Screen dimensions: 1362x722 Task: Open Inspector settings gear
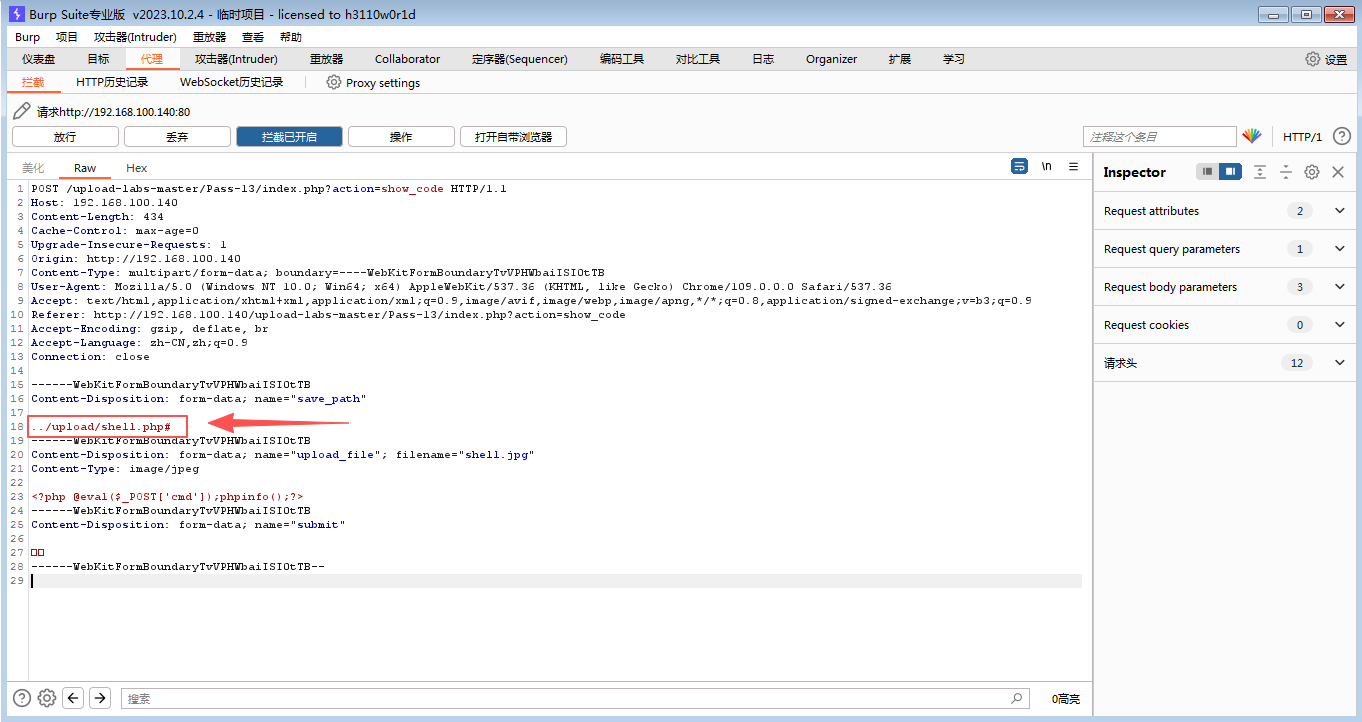point(1312,172)
